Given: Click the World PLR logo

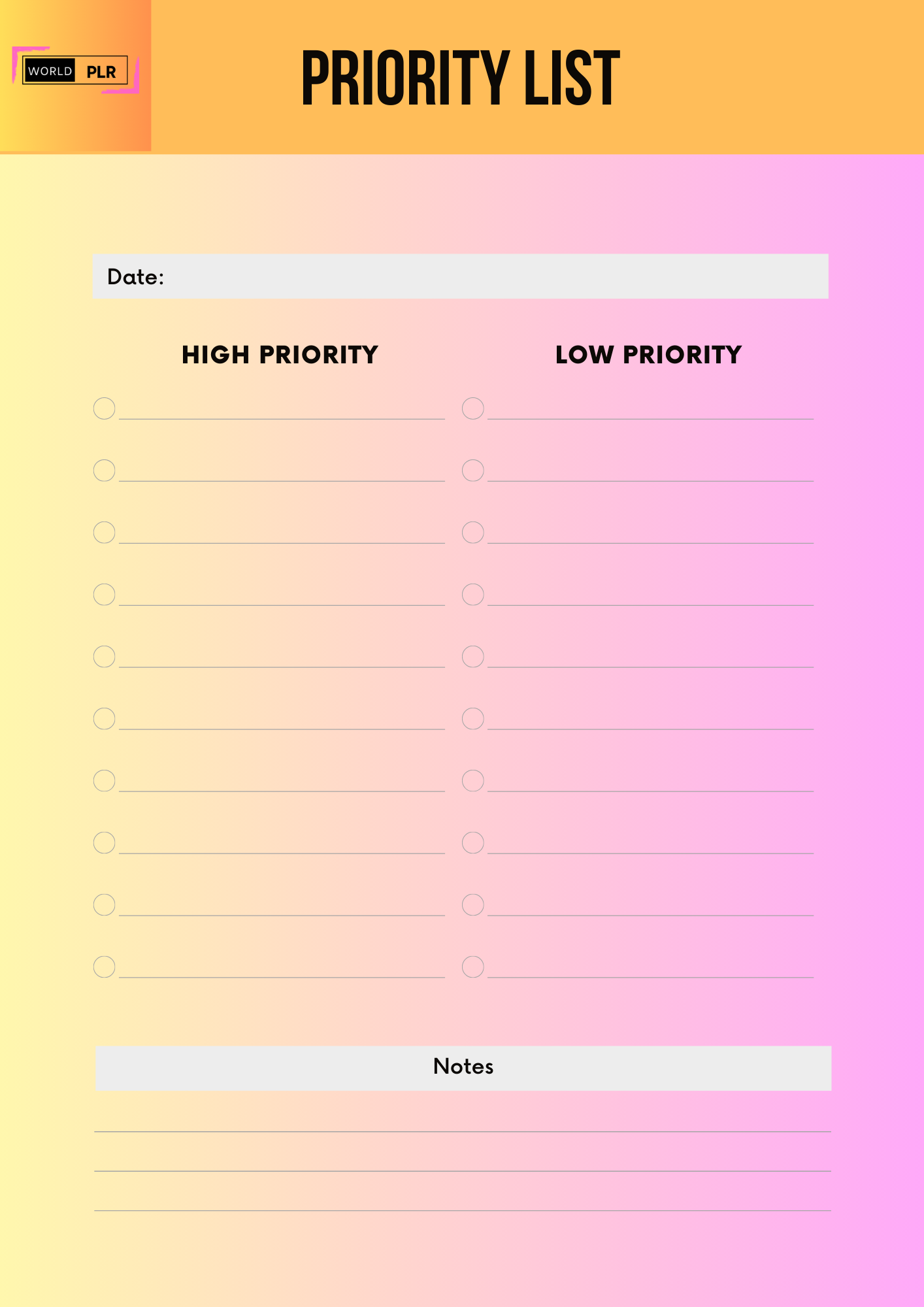Looking at the screenshot, I should point(75,71).
